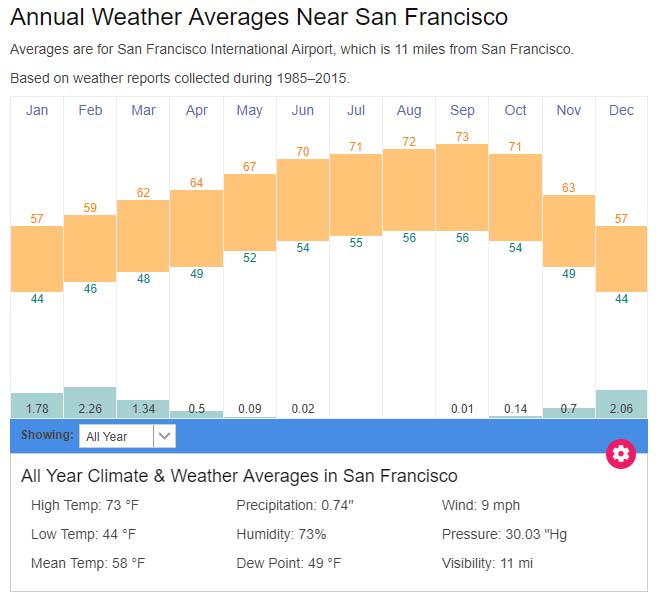Select the May month header
This screenshot has width=661, height=606.
point(249,110)
